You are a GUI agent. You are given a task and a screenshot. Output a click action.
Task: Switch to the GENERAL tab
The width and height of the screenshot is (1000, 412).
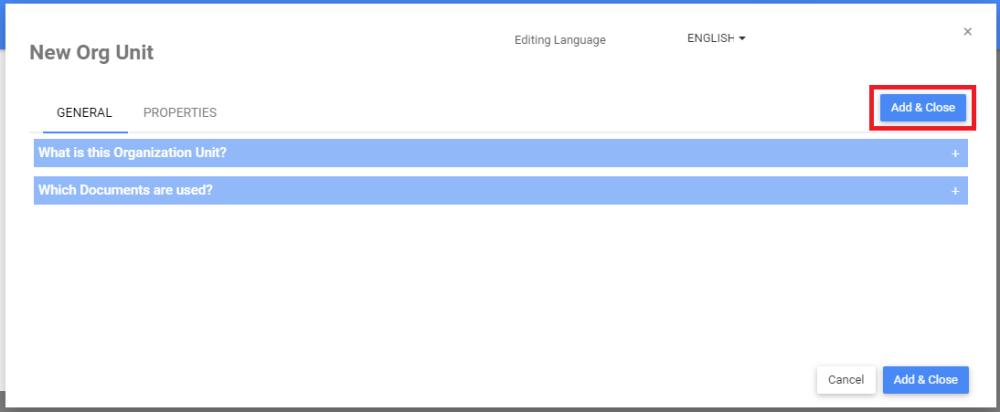pos(84,113)
